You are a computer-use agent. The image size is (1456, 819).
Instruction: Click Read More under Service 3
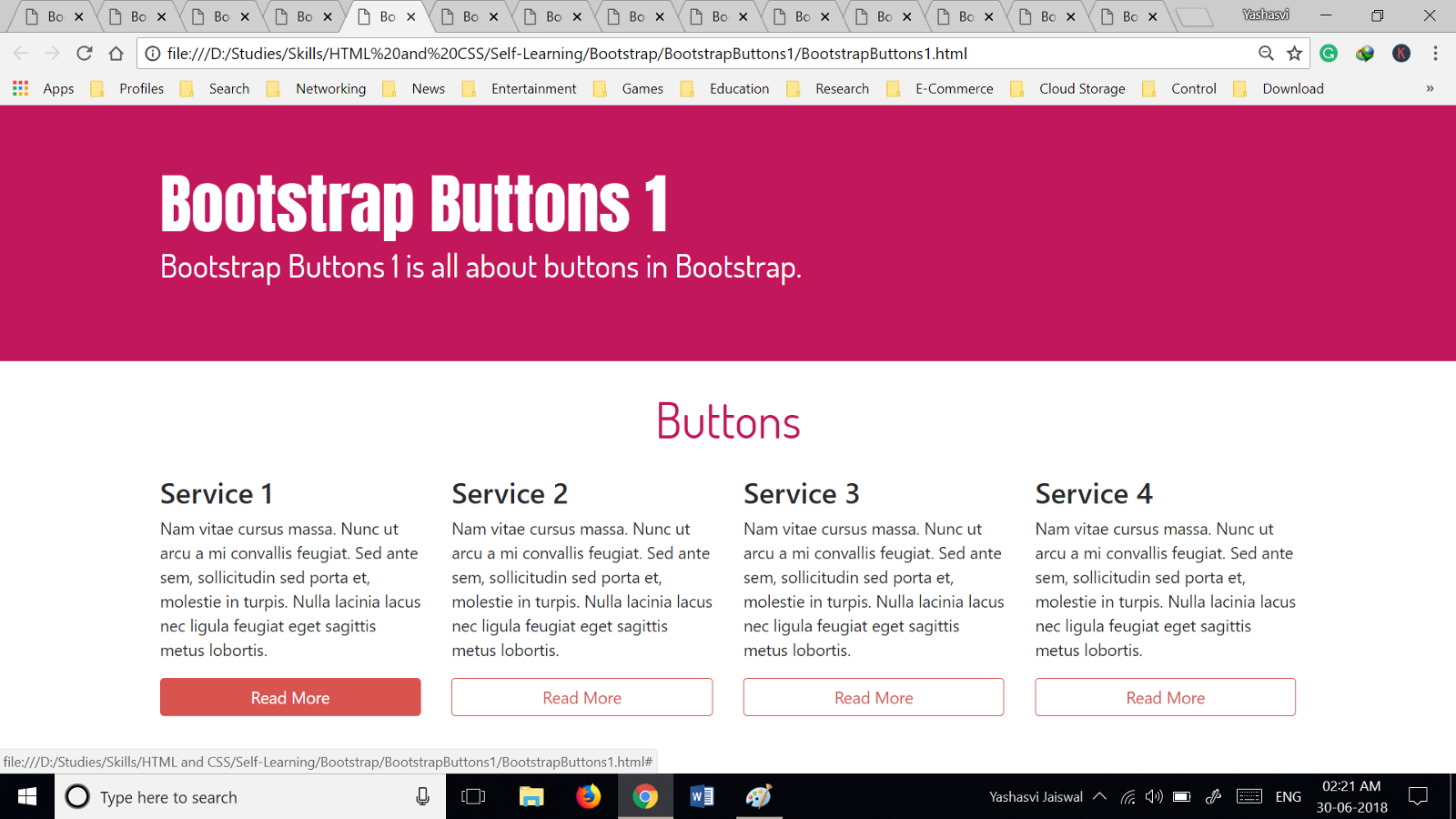coord(874,697)
